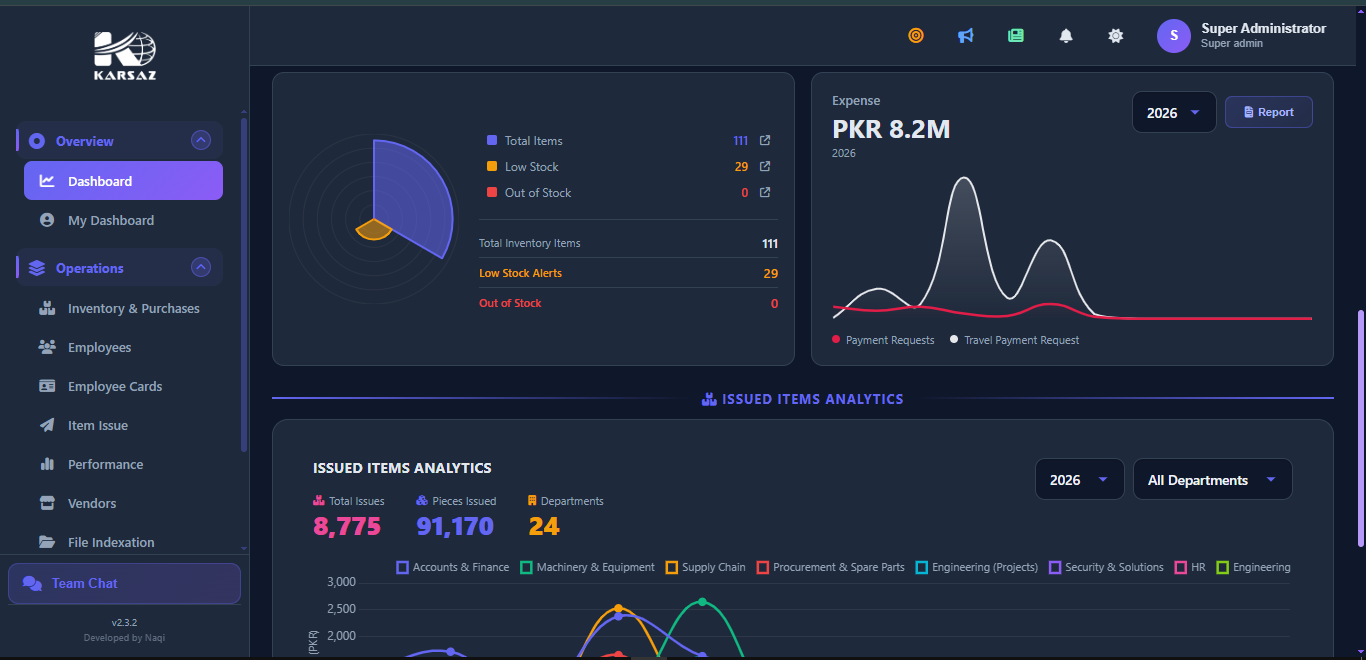This screenshot has height=660, width=1366.
Task: Click the My Dashboard user icon
Action: click(47, 220)
